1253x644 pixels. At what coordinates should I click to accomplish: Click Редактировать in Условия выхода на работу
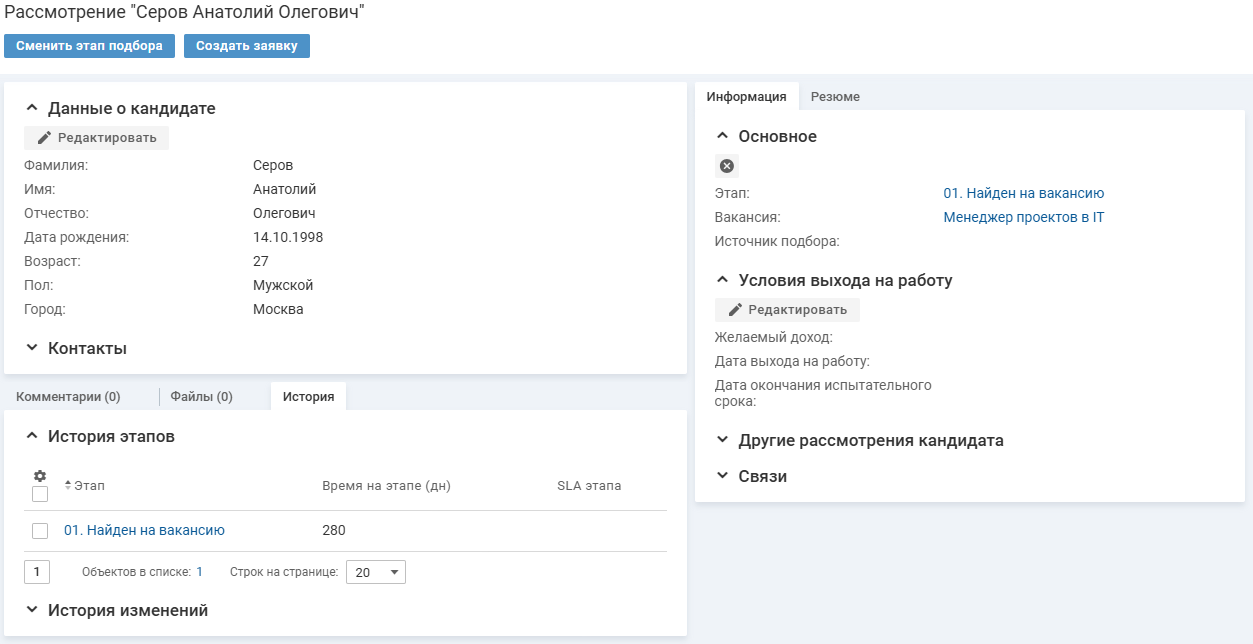tap(787, 310)
